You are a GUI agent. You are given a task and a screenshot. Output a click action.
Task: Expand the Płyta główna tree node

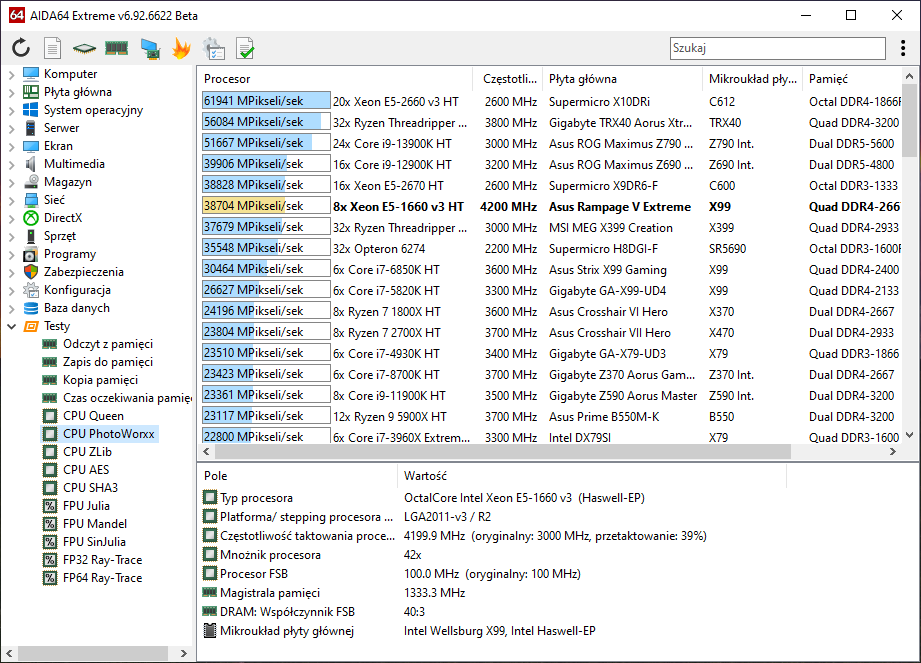[11, 92]
